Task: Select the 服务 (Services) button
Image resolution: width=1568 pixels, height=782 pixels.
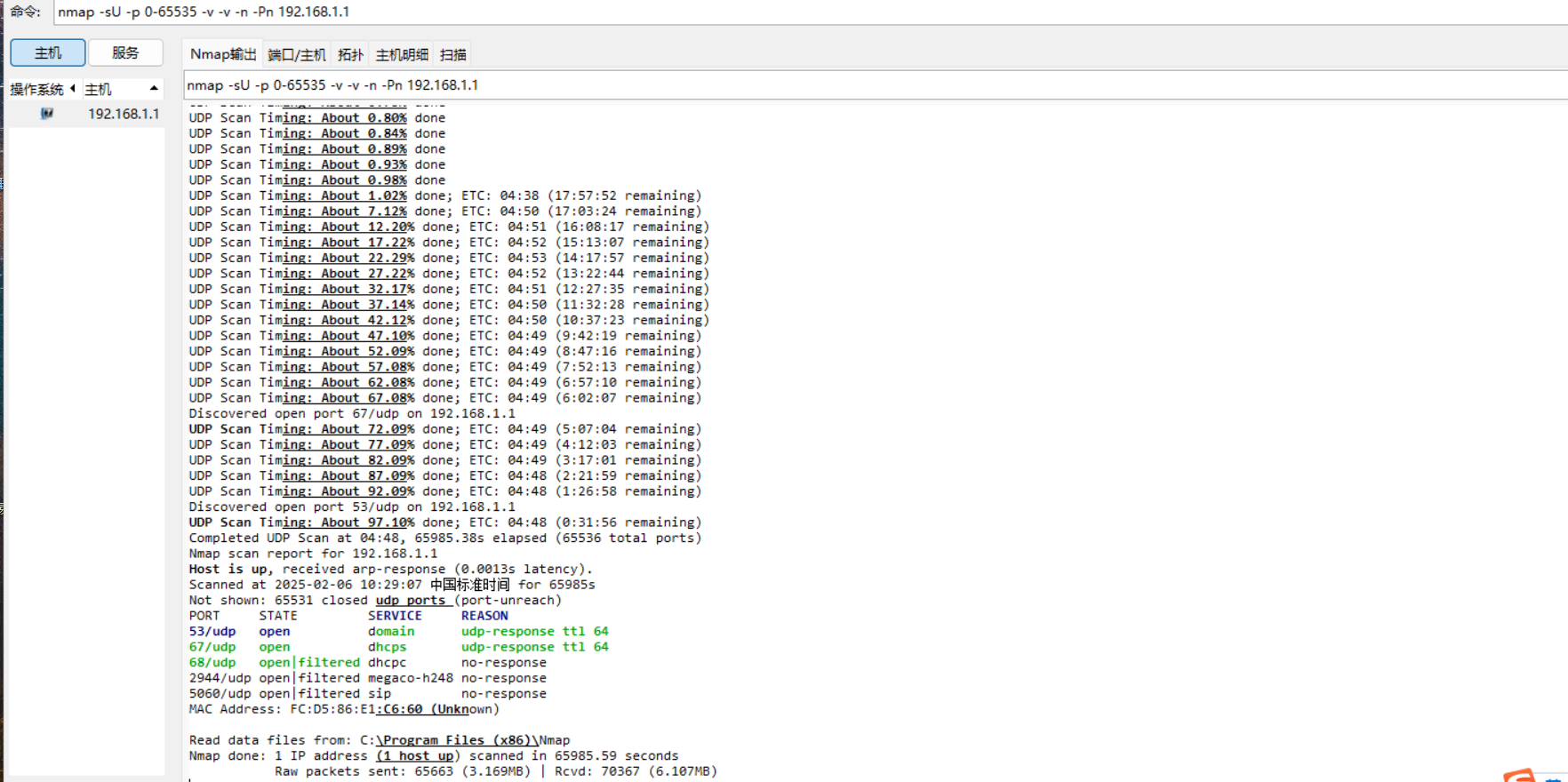Action: point(125,52)
